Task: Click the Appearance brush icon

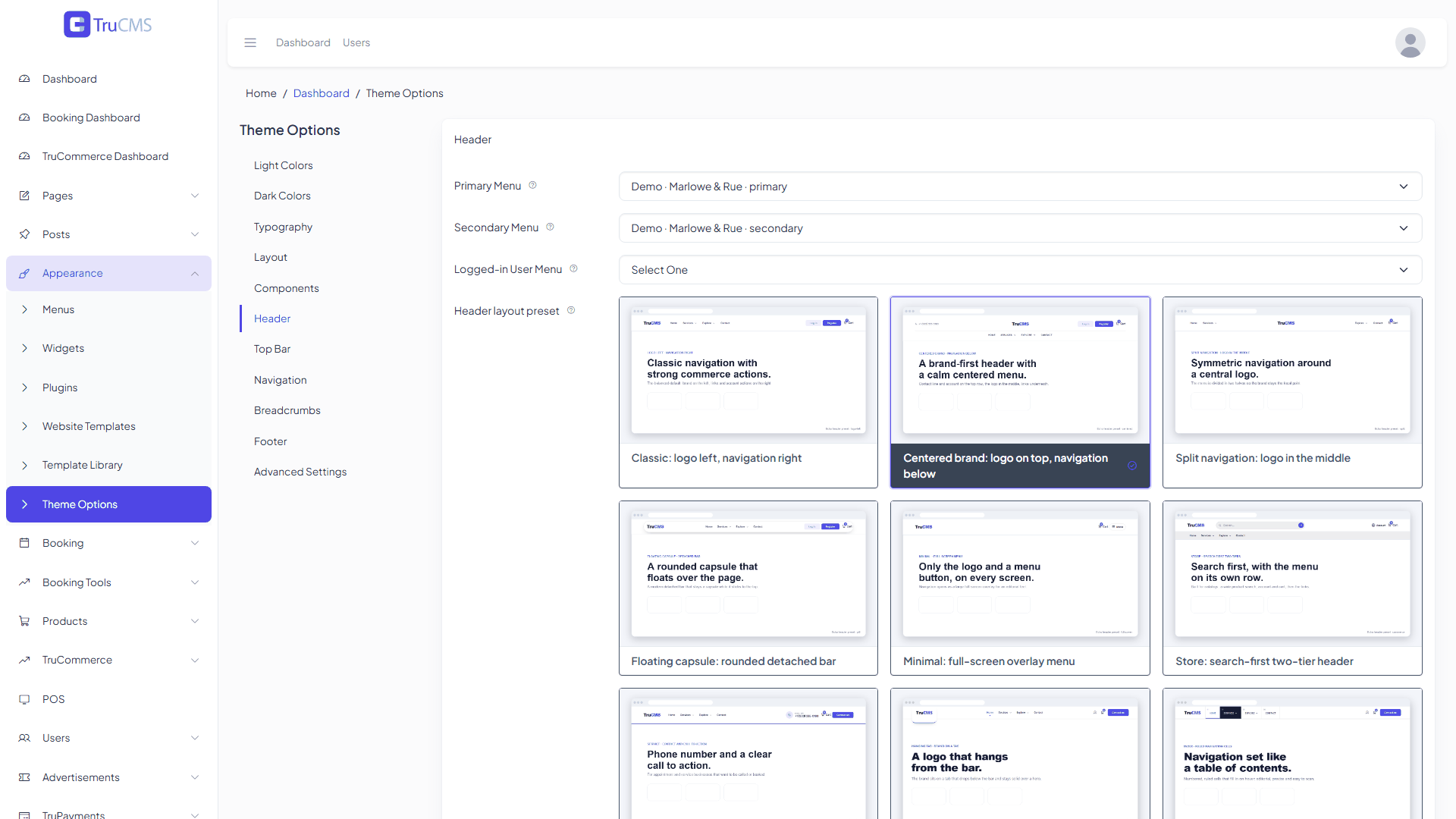Action: pos(24,273)
